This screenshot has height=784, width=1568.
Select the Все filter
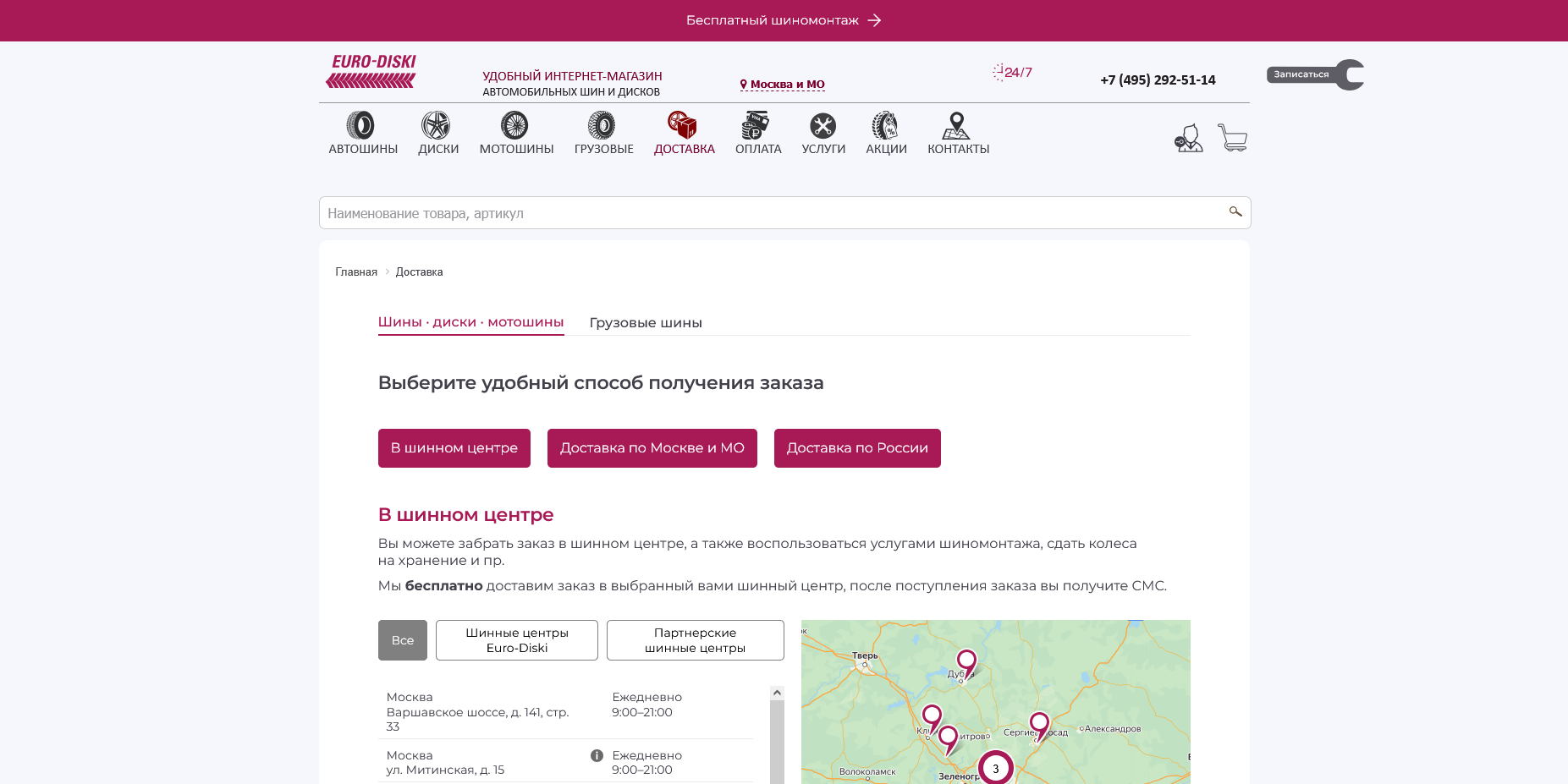[403, 640]
